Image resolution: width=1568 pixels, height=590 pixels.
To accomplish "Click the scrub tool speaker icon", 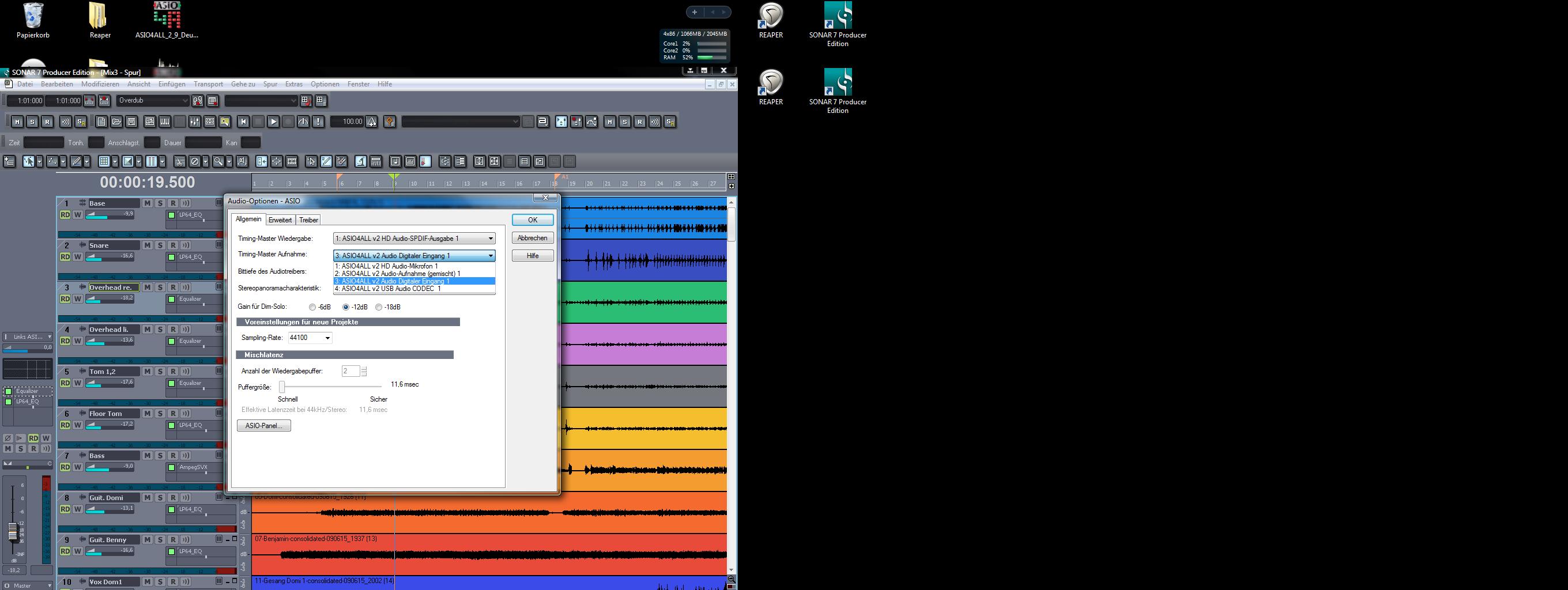I will point(242,161).
